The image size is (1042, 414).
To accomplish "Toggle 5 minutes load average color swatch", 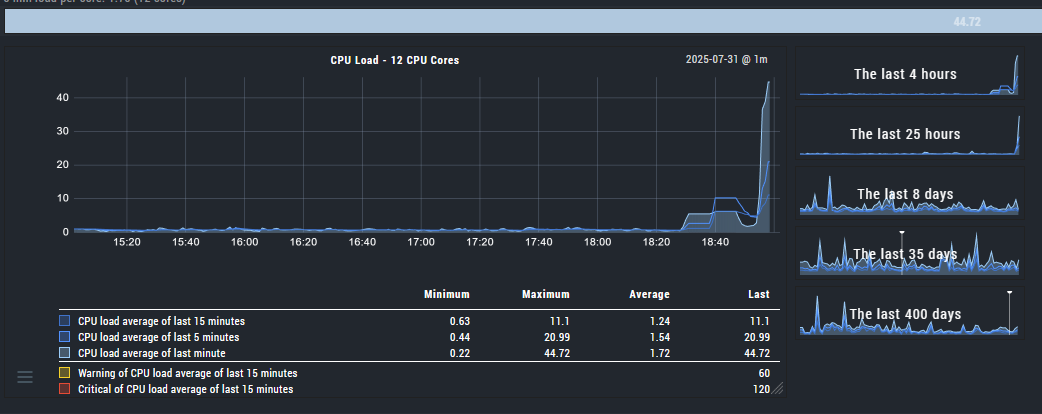I will (64, 337).
